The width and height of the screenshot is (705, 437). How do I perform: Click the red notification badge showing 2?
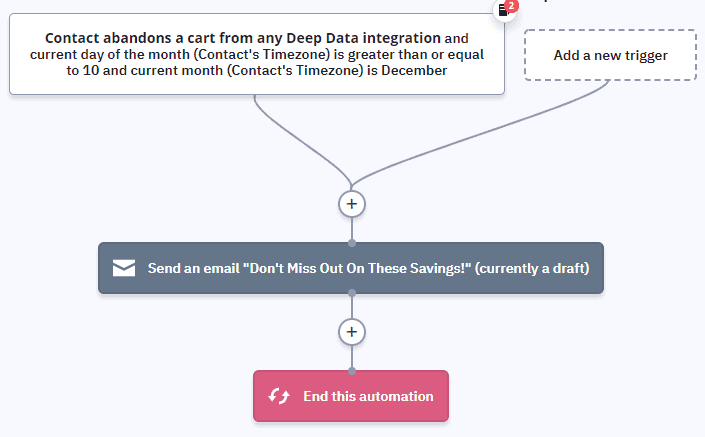coord(512,5)
